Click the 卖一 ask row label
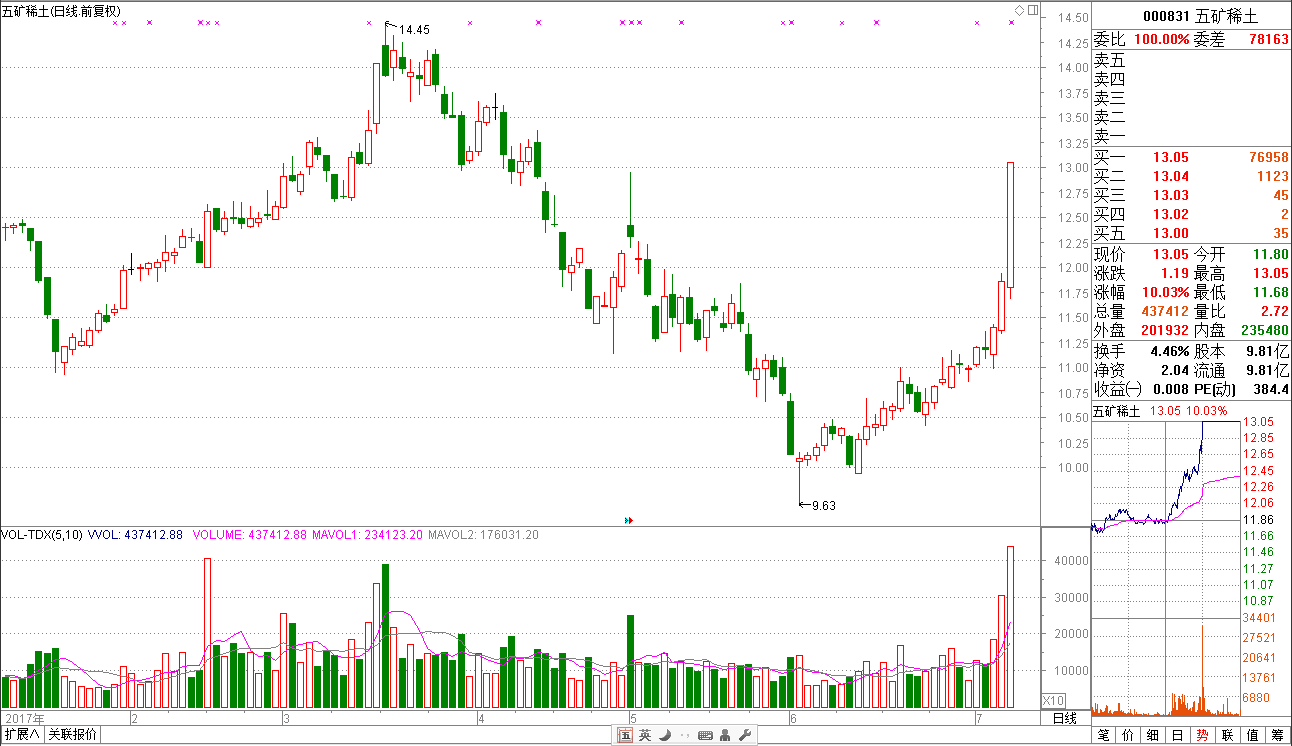The width and height of the screenshot is (1292, 746). 1109,136
